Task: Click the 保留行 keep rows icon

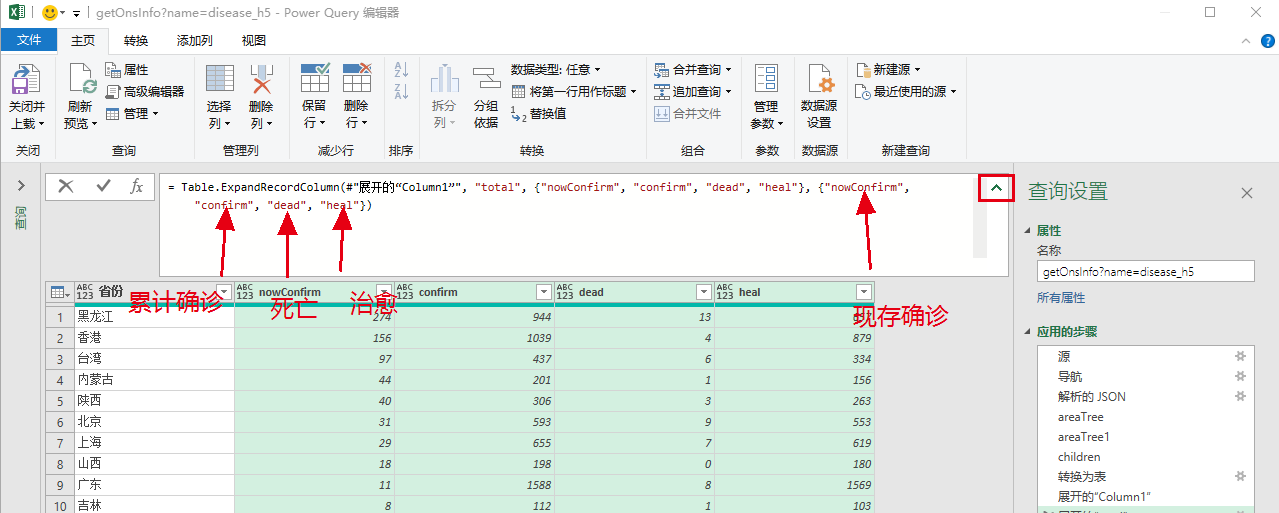Action: point(314,80)
